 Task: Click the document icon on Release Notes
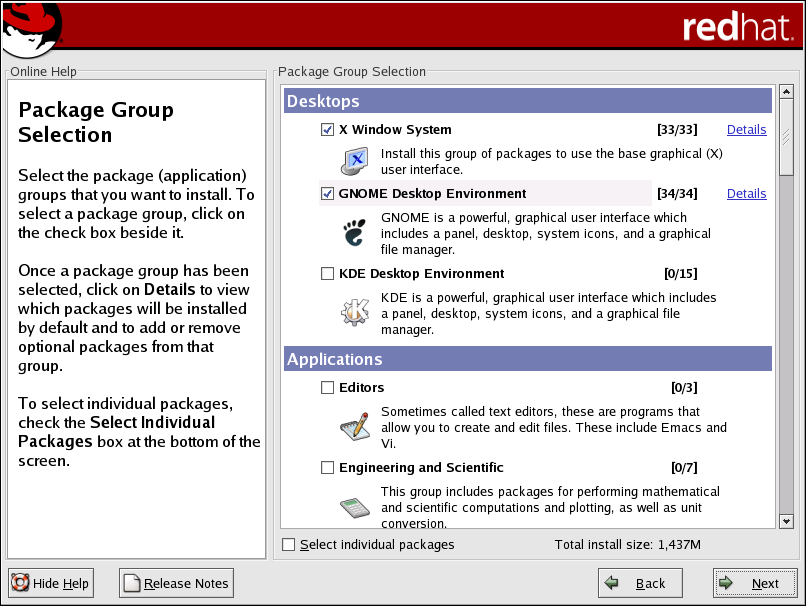(132, 583)
